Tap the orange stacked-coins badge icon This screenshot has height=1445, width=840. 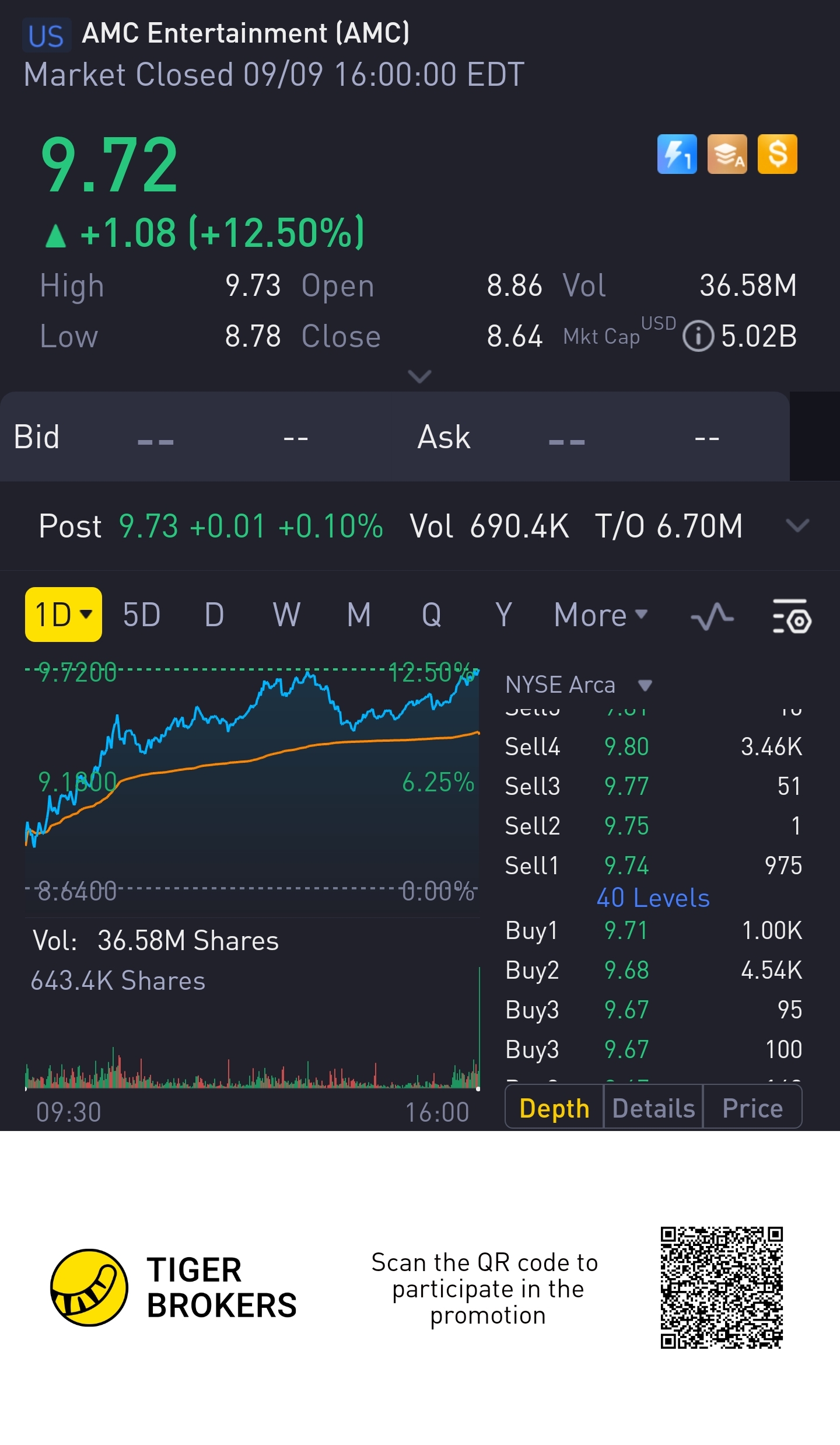[x=727, y=154]
